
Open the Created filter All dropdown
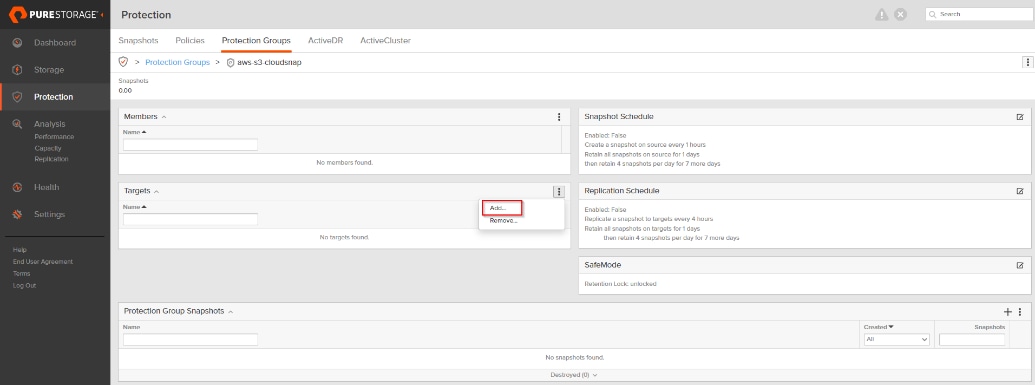[897, 339]
